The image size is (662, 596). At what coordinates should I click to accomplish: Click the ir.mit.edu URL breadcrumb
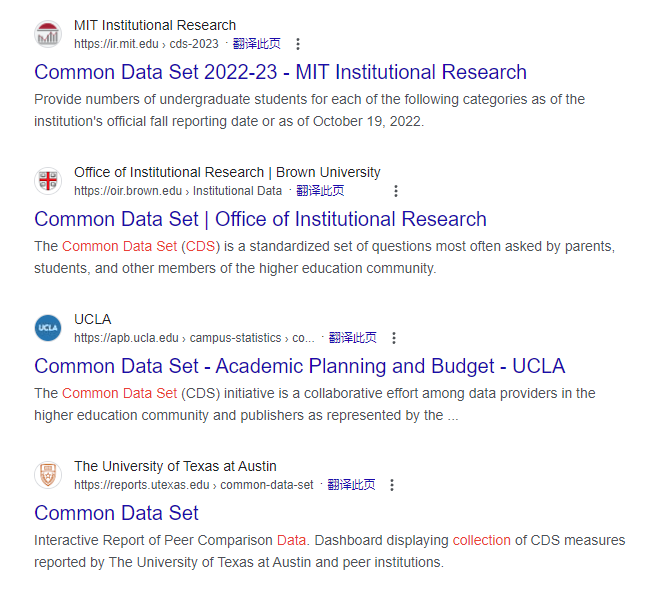click(146, 44)
